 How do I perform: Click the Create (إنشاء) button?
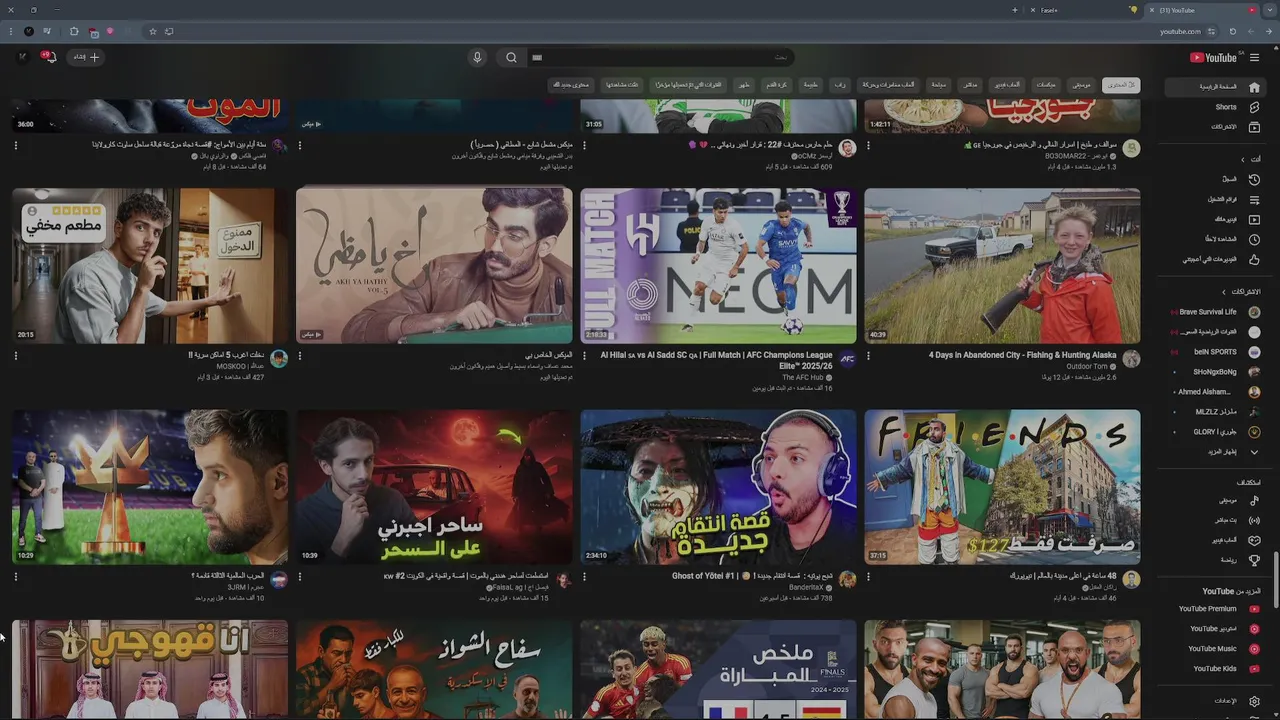point(85,57)
